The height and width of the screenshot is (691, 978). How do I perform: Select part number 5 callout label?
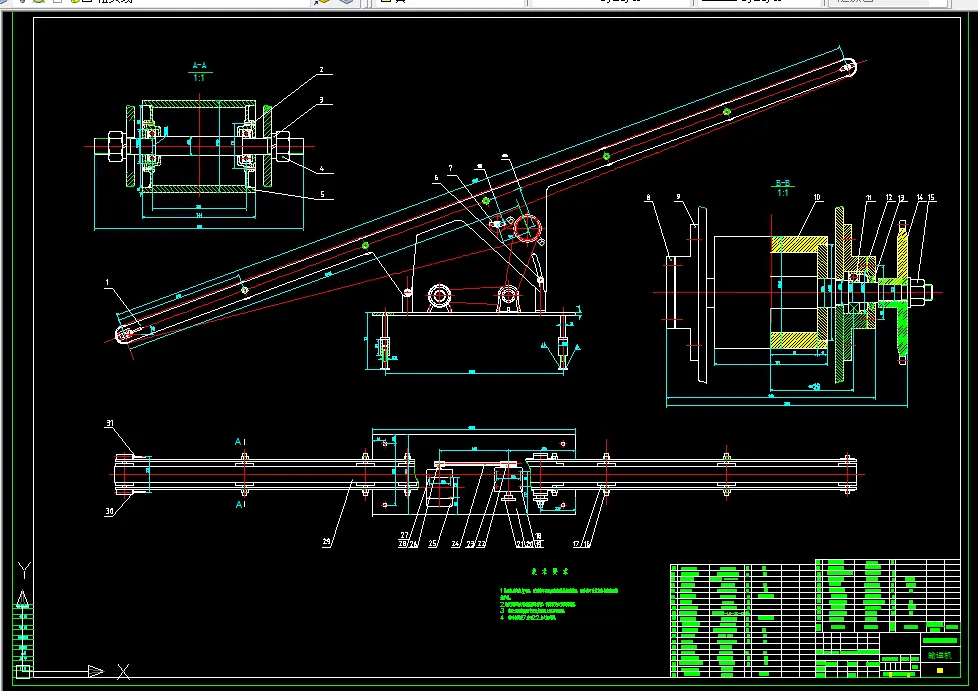(x=322, y=195)
